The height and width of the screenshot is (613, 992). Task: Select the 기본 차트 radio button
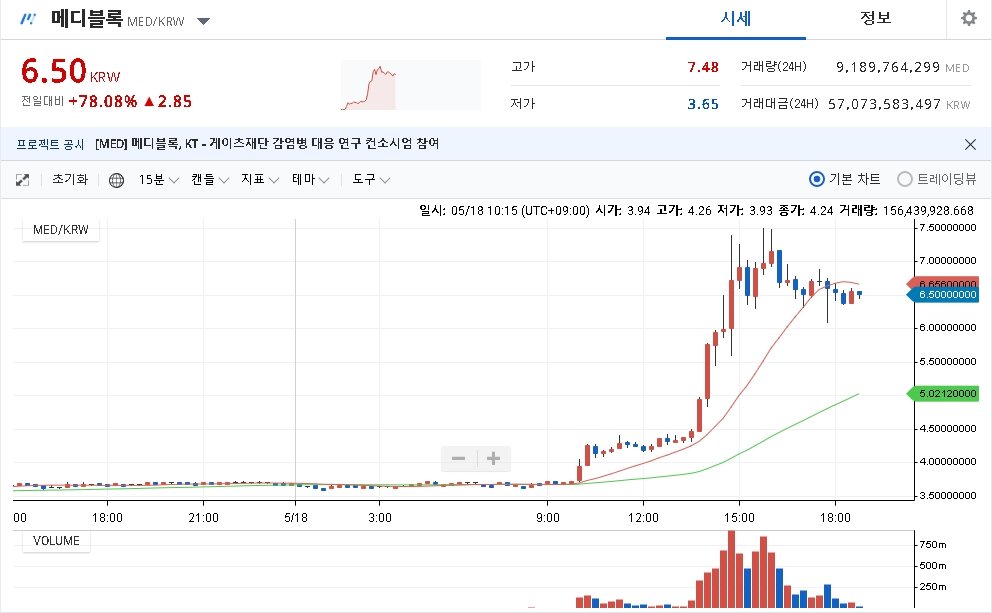point(817,180)
